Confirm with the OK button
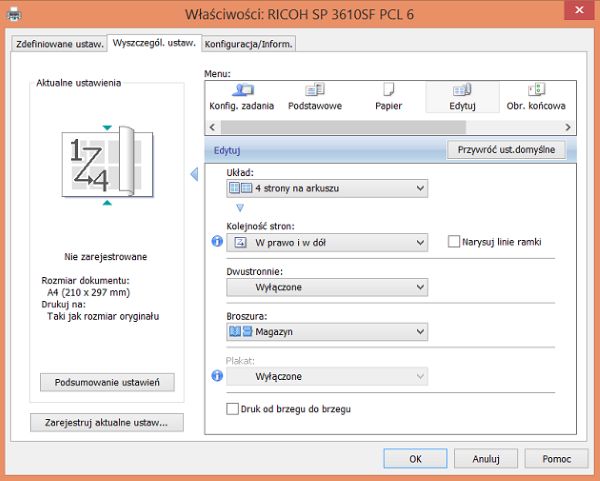 (x=415, y=458)
